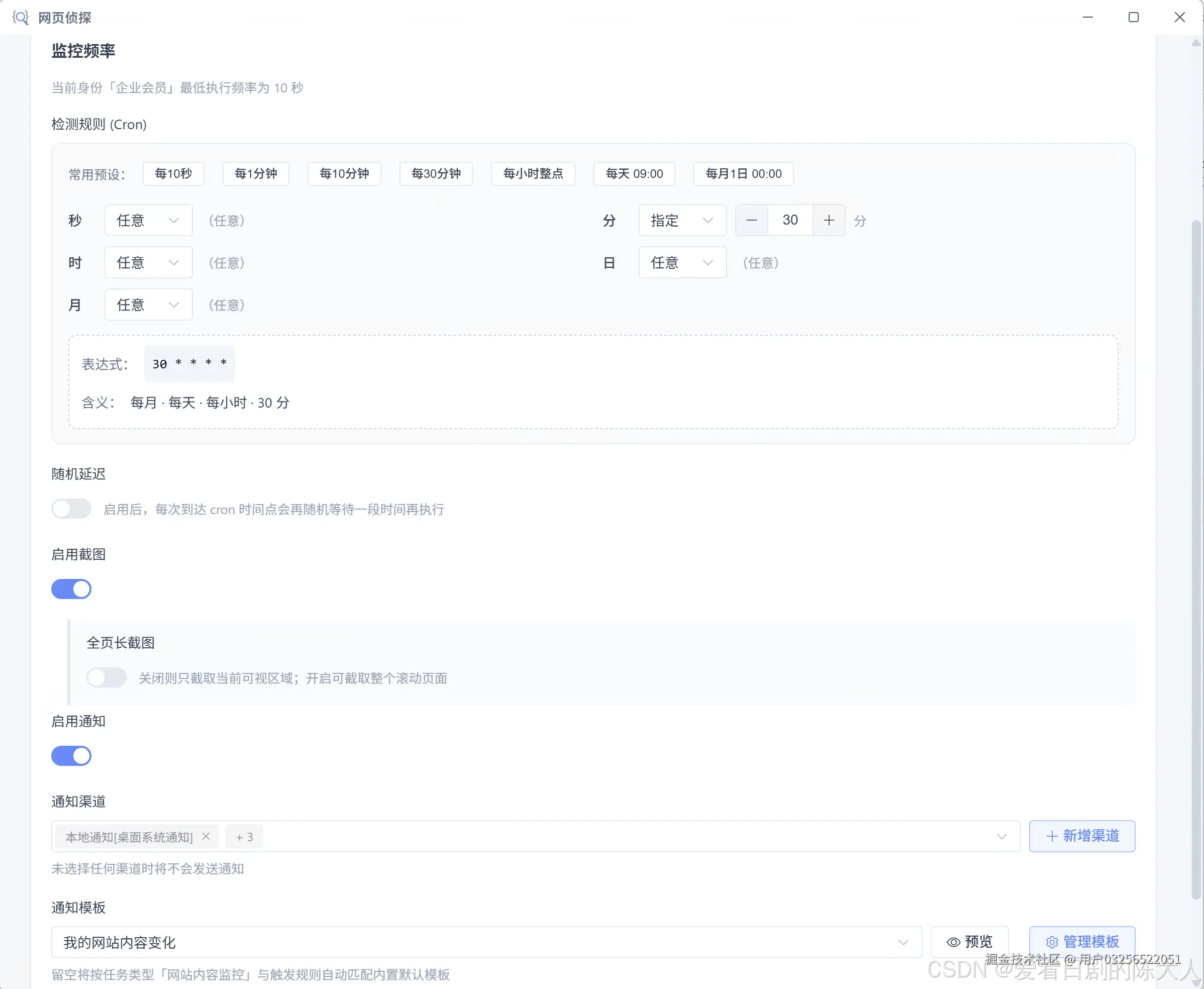Click the eye icon on 预览 button
Image resolution: width=1204 pixels, height=989 pixels.
[x=953, y=942]
